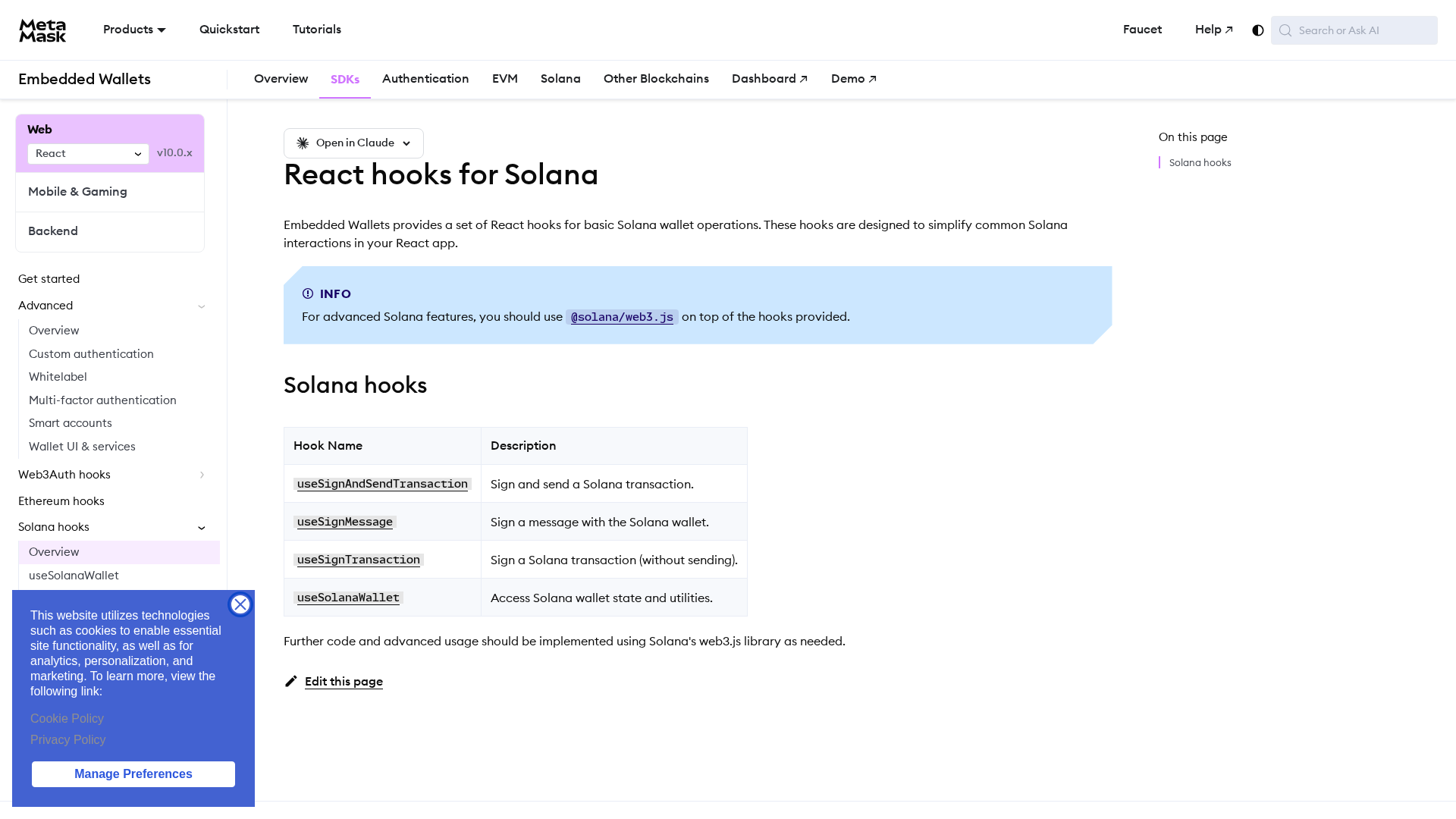Open the Solana tab
This screenshot has width=1456, height=819.
click(560, 79)
